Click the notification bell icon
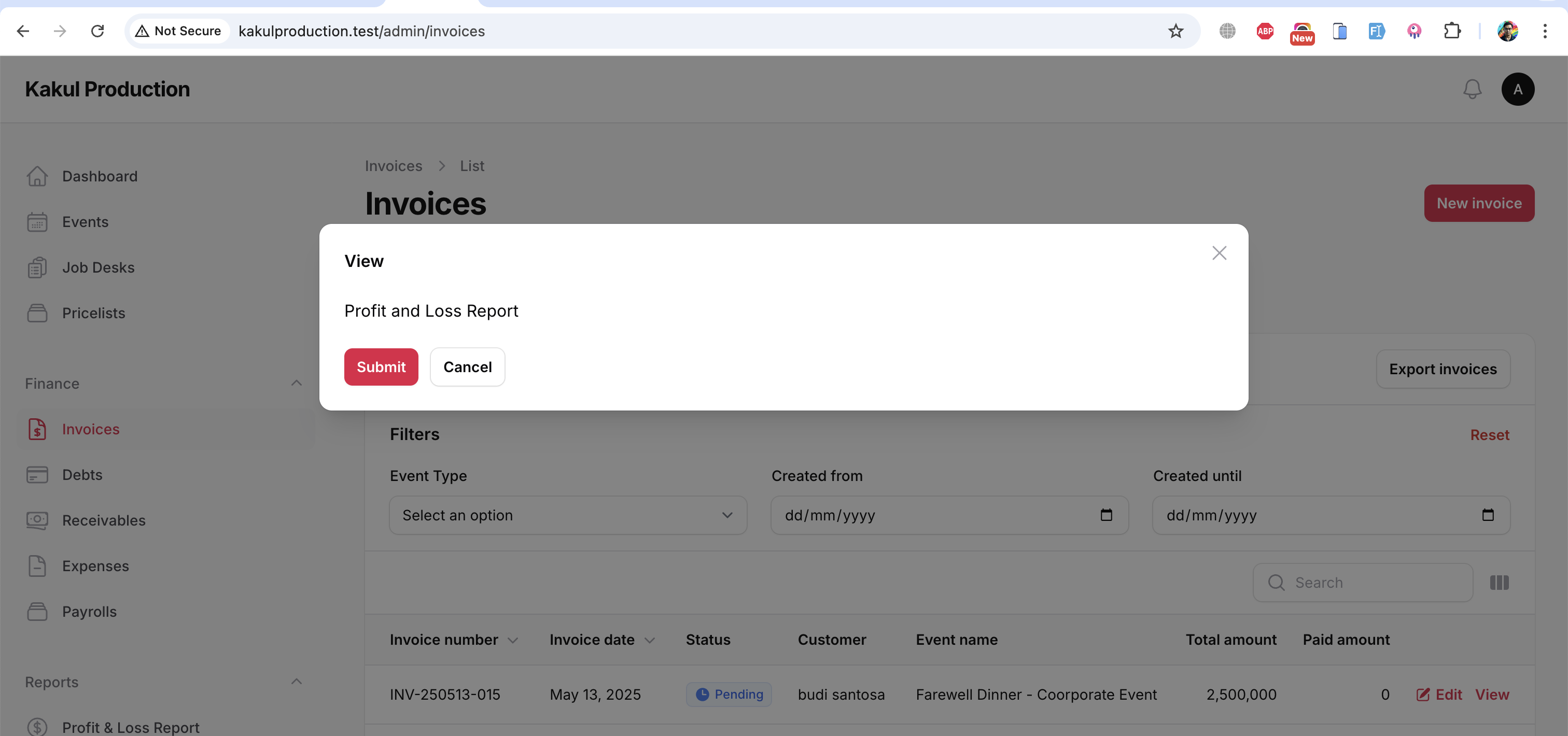 click(x=1472, y=90)
